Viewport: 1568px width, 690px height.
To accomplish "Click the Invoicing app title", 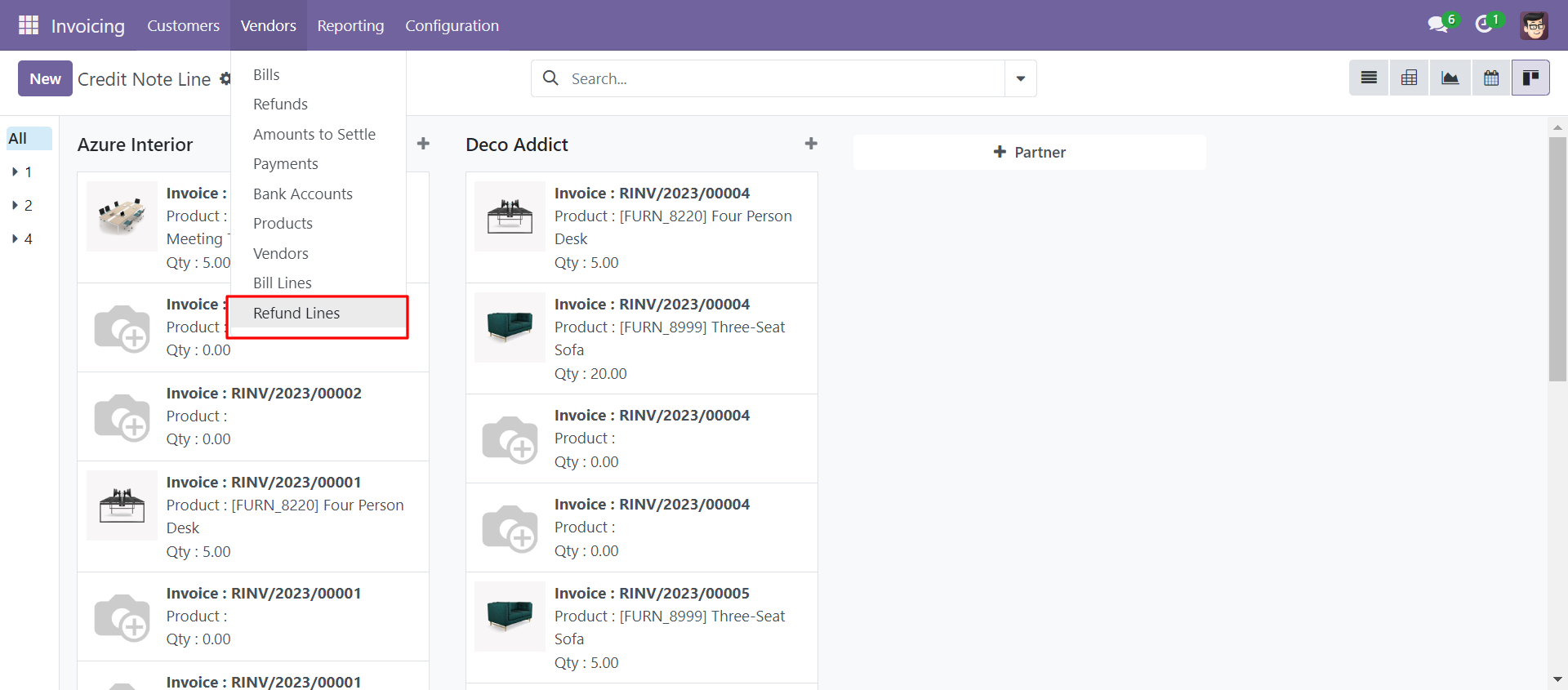I will tap(87, 26).
